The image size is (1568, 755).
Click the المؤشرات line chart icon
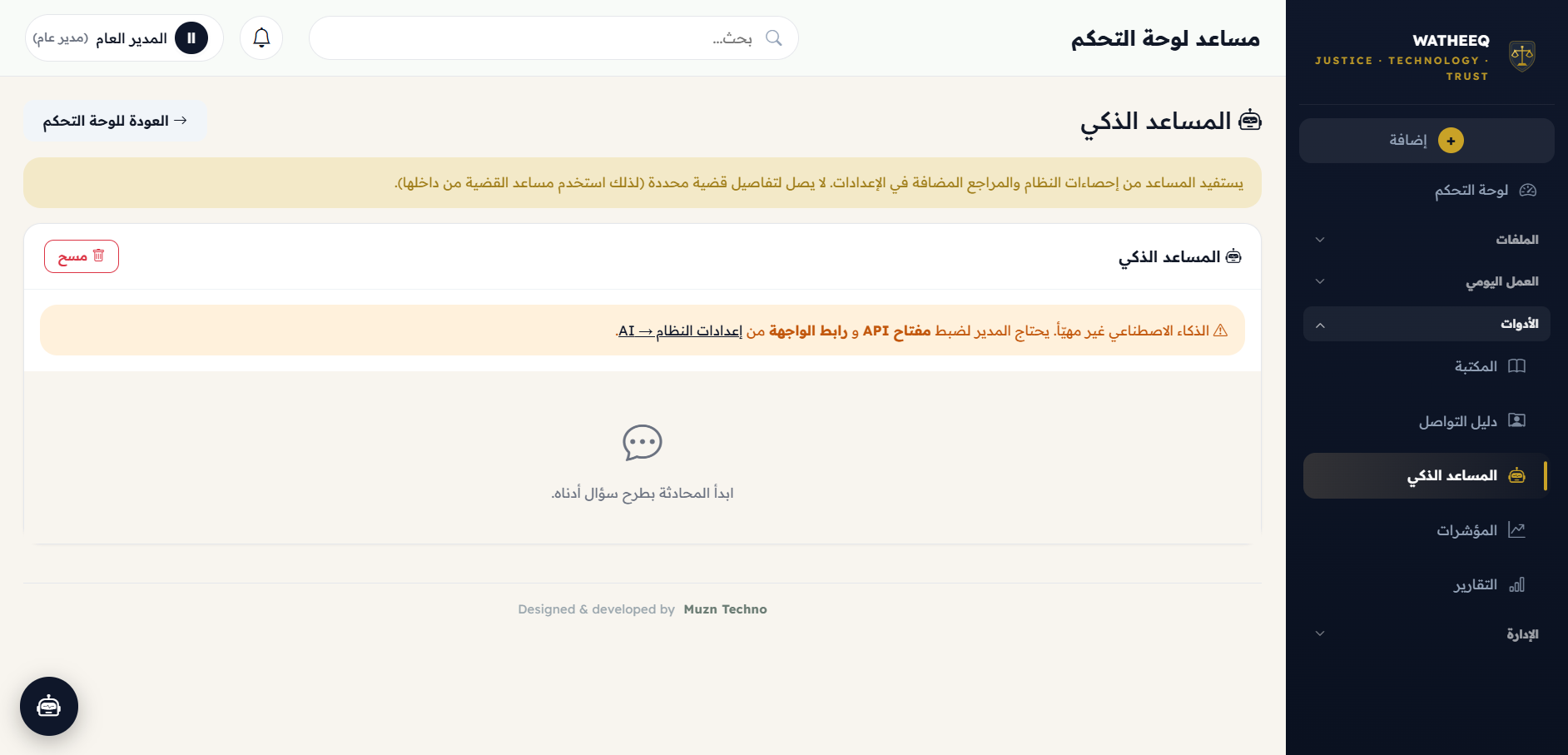[x=1516, y=530]
